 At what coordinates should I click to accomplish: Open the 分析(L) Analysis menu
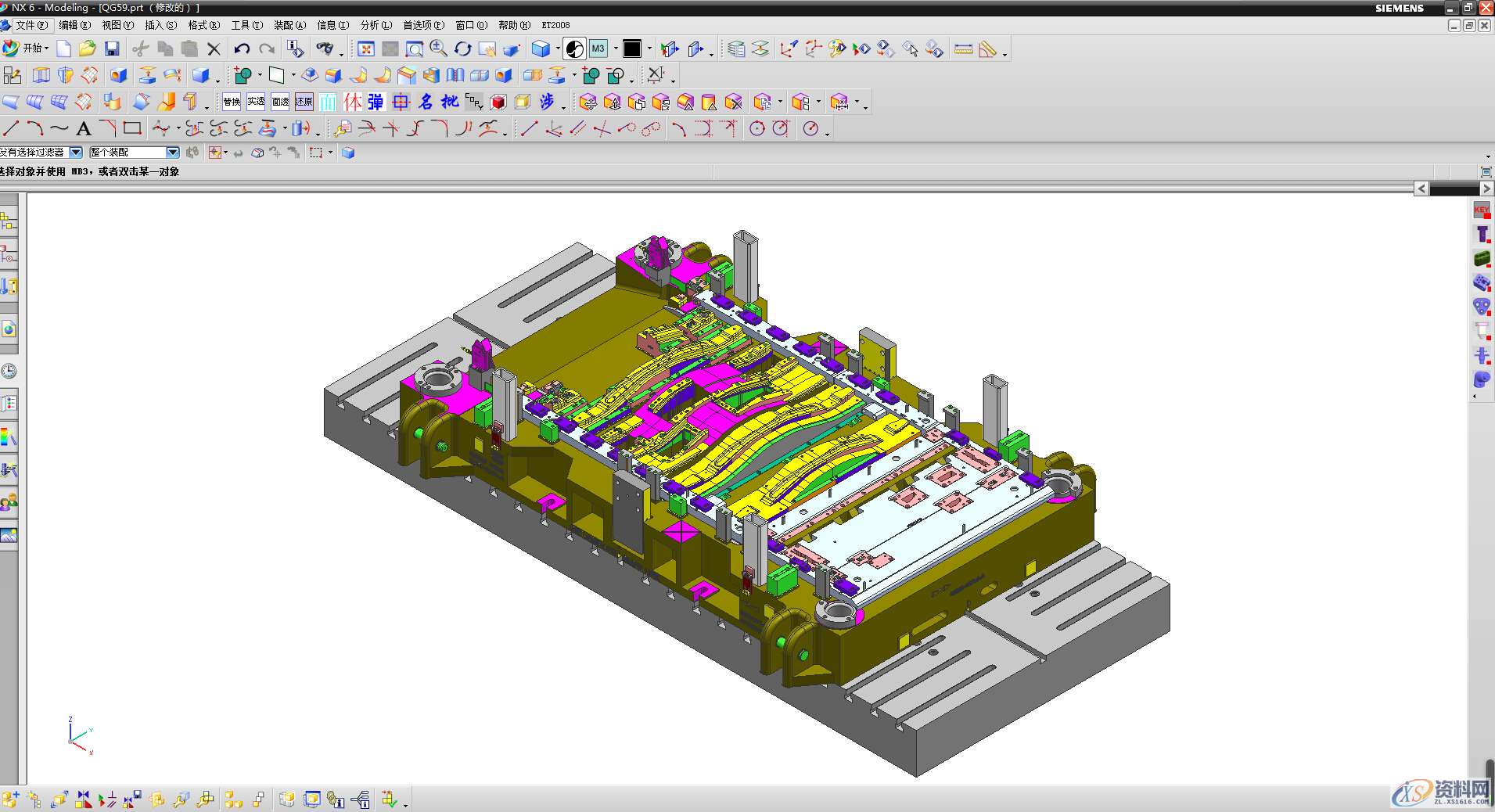tap(376, 25)
